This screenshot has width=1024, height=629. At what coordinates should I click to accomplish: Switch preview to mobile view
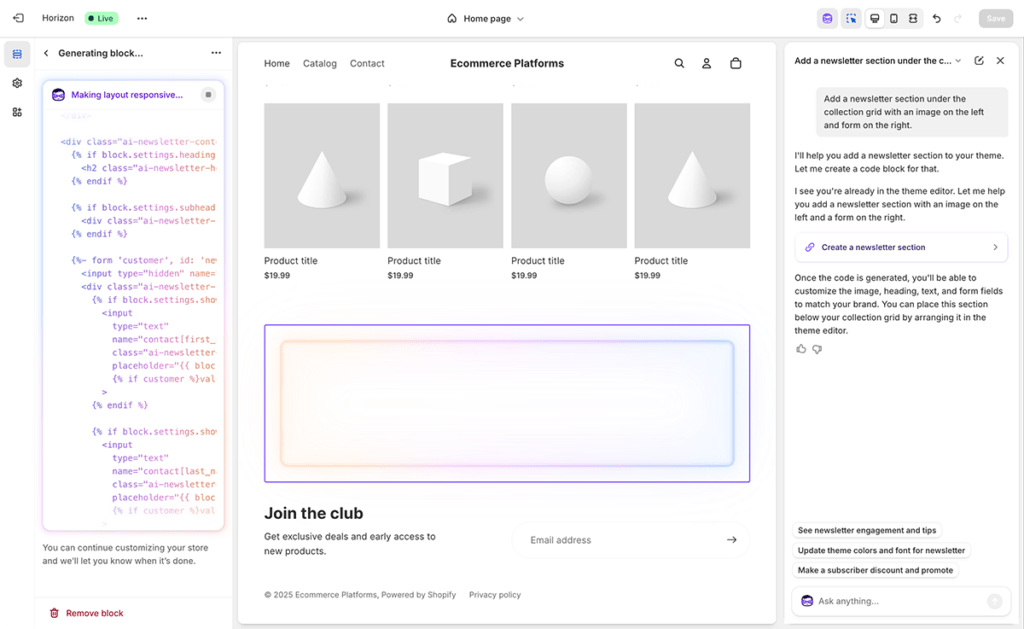coord(894,18)
